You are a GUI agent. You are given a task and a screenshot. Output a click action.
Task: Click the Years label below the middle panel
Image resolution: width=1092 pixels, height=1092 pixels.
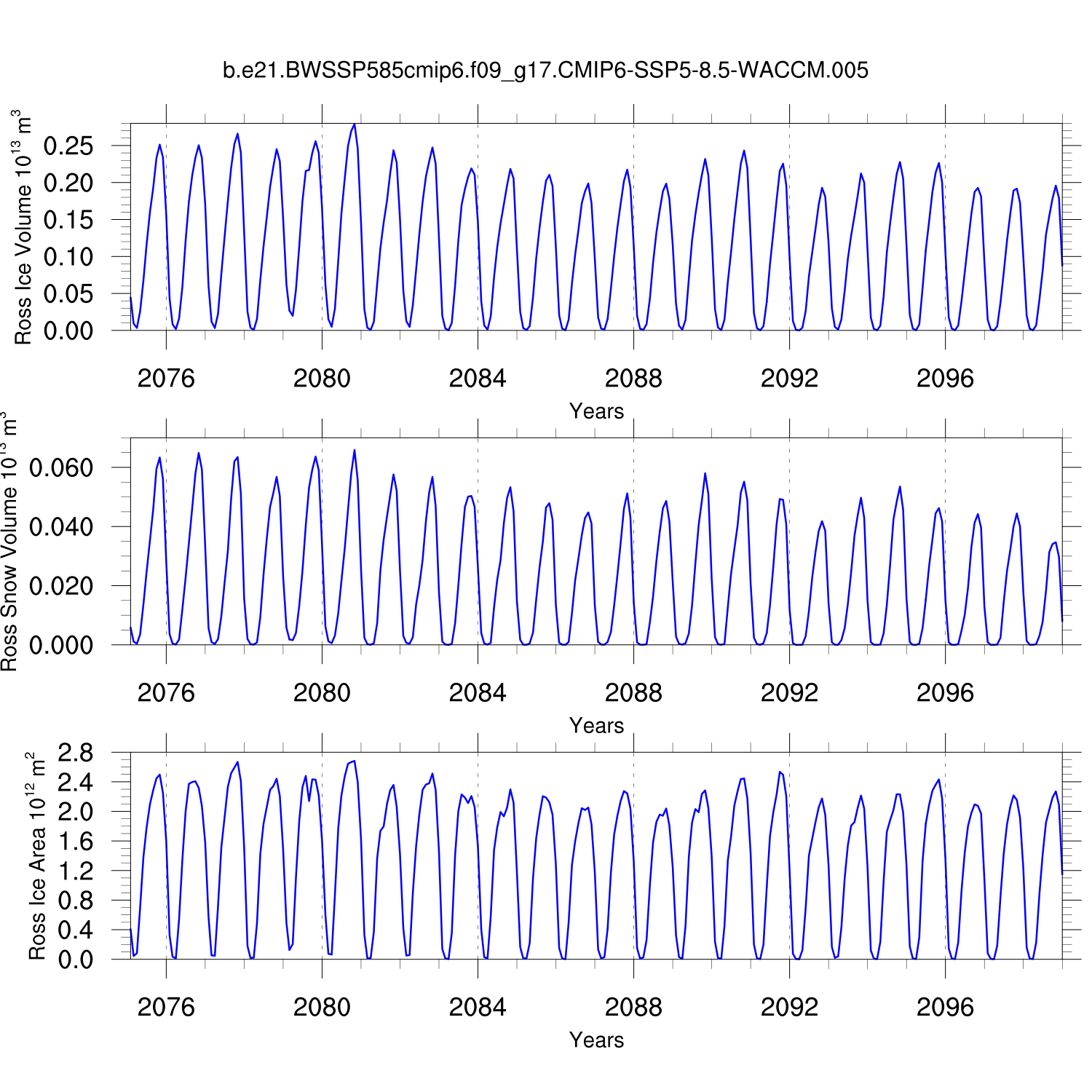(x=596, y=726)
